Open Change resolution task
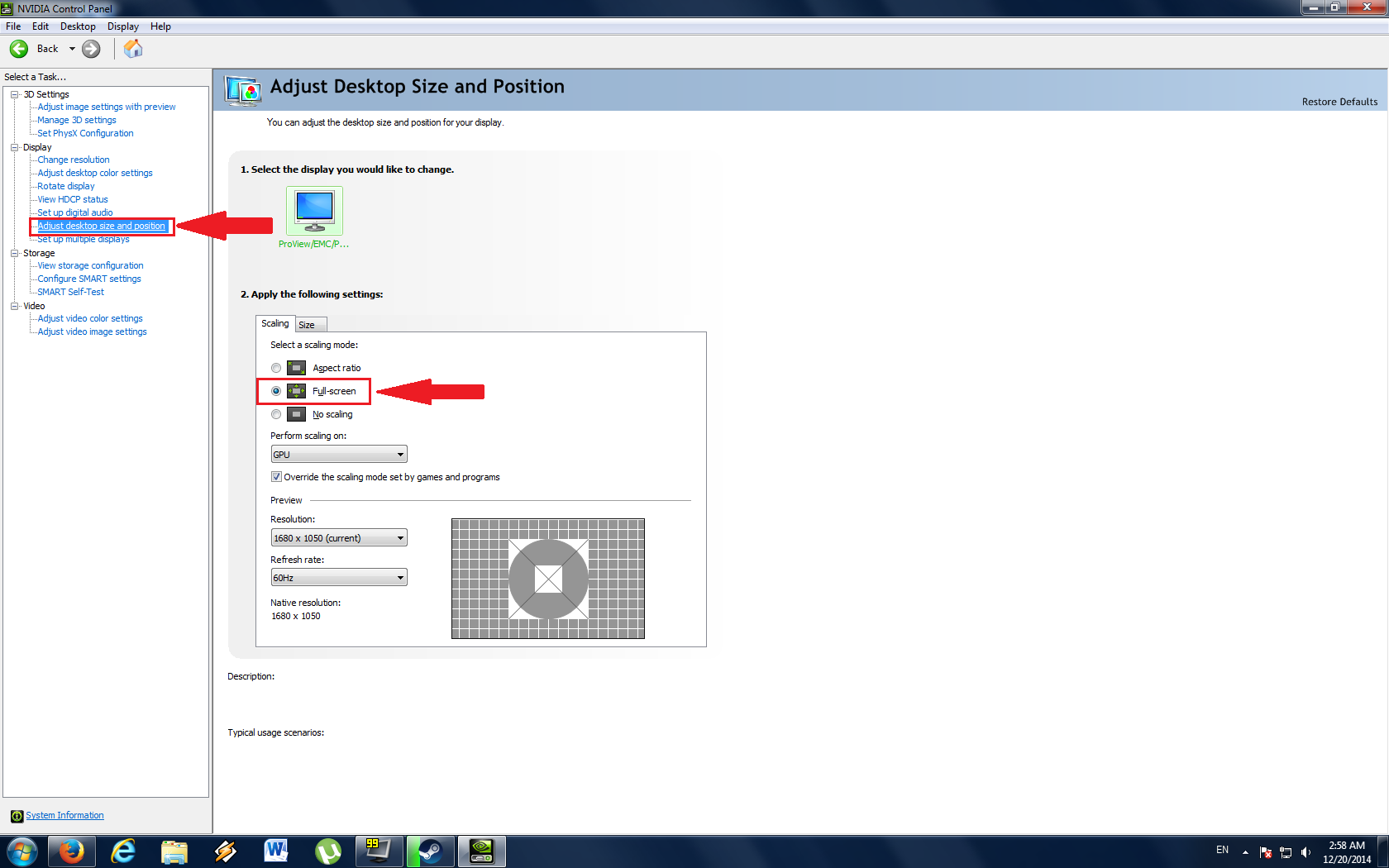 point(74,160)
